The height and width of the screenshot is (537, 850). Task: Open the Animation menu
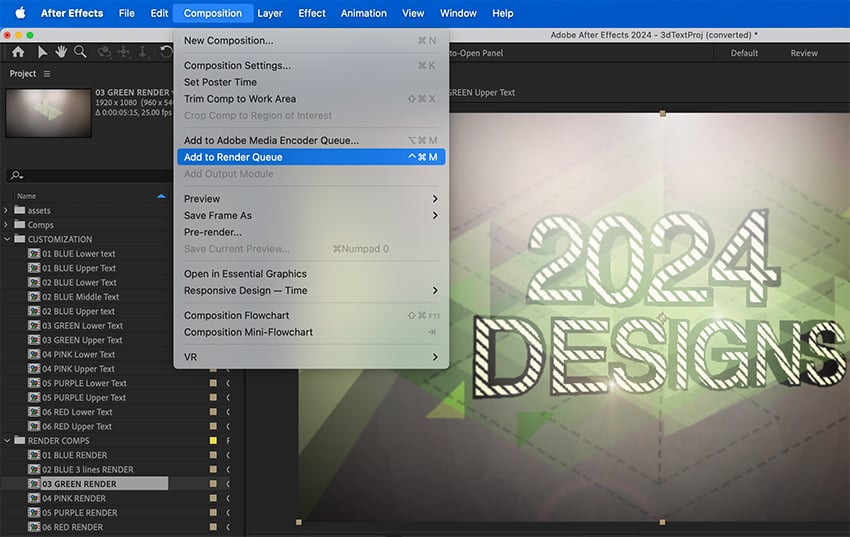click(x=364, y=13)
